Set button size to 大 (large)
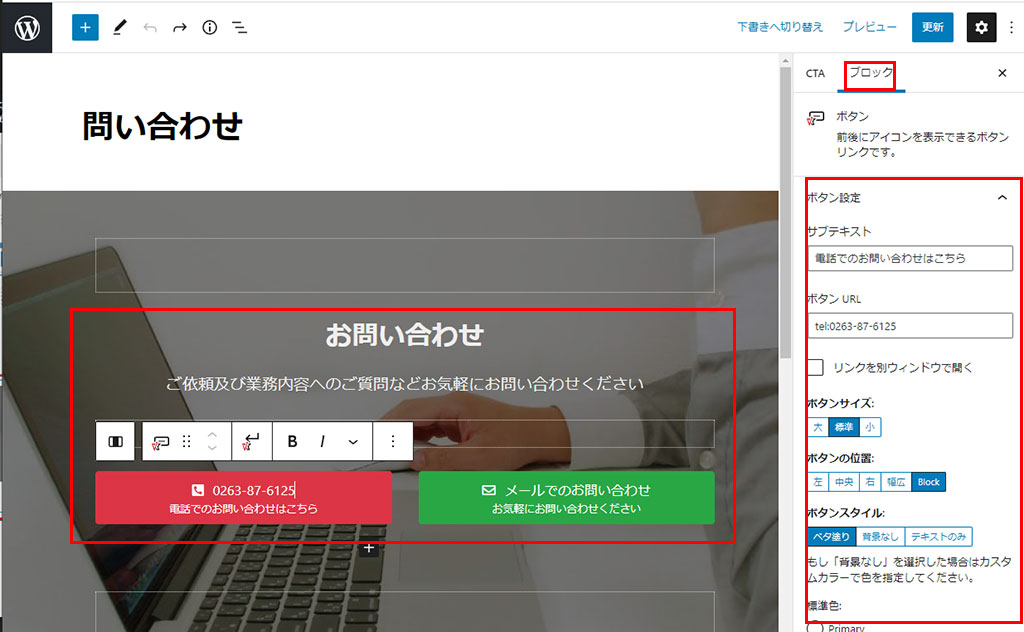Image resolution: width=1024 pixels, height=632 pixels. (x=818, y=427)
